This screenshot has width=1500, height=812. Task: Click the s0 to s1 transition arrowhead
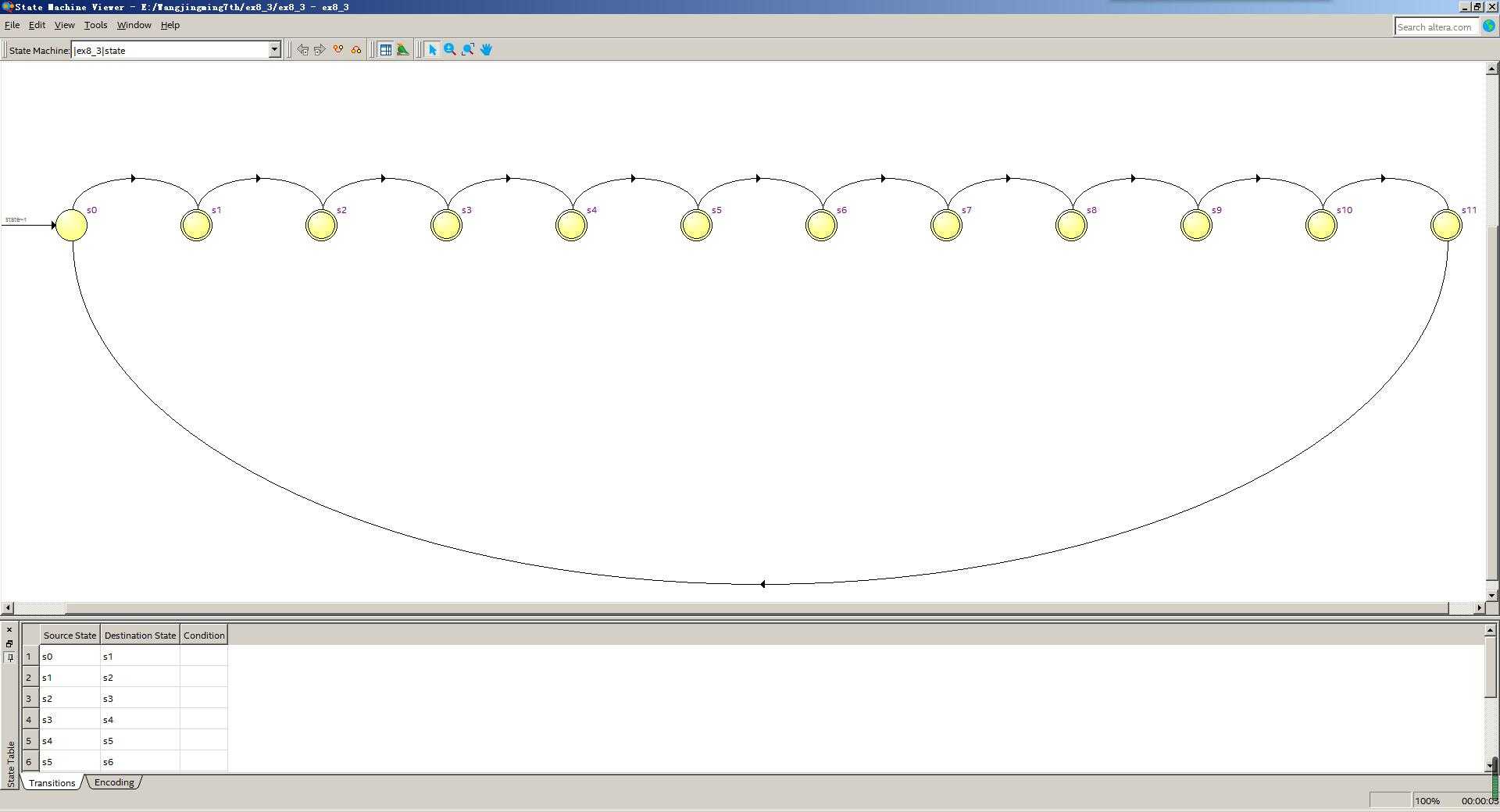(x=134, y=179)
